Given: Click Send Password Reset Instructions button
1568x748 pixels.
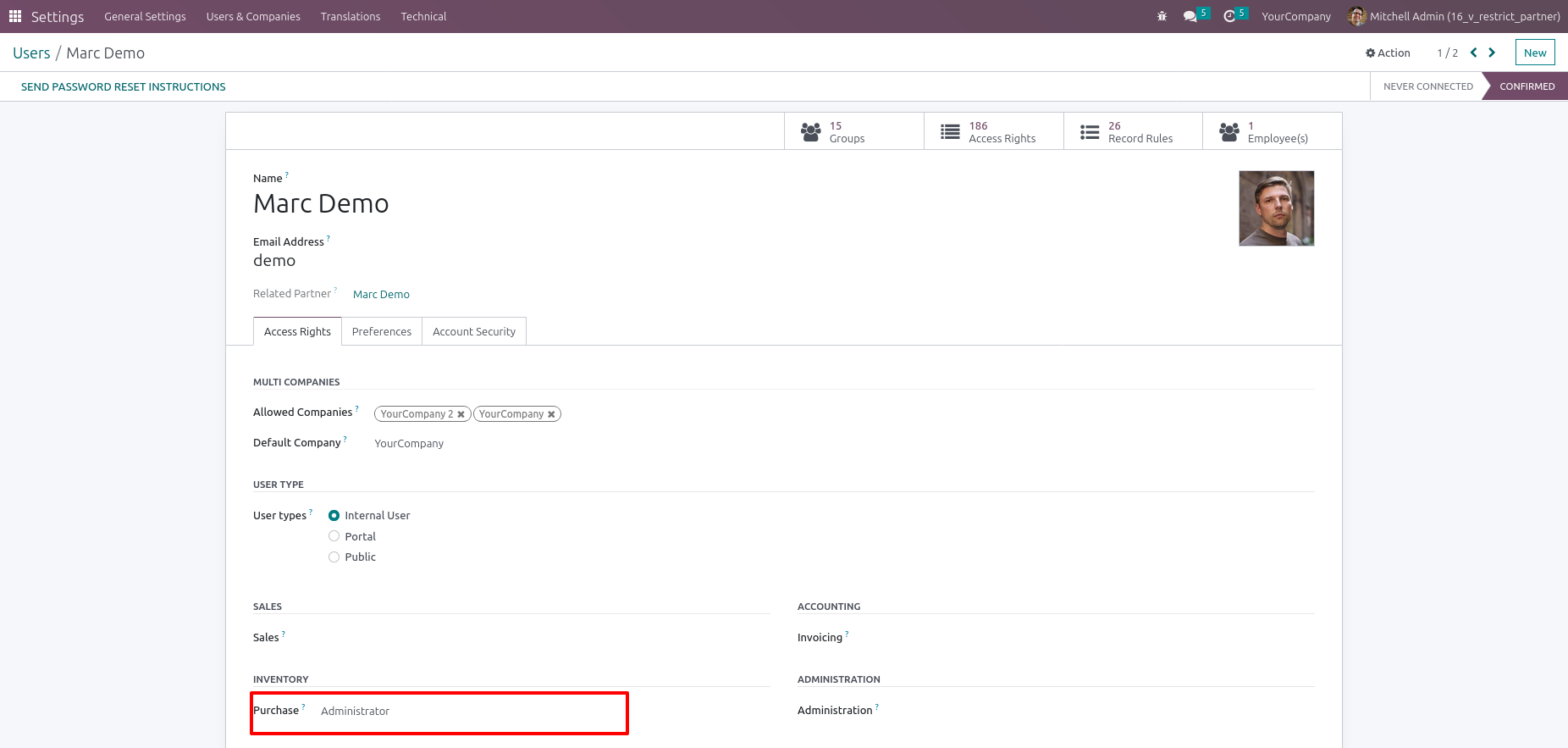Looking at the screenshot, I should pyautogui.click(x=124, y=86).
